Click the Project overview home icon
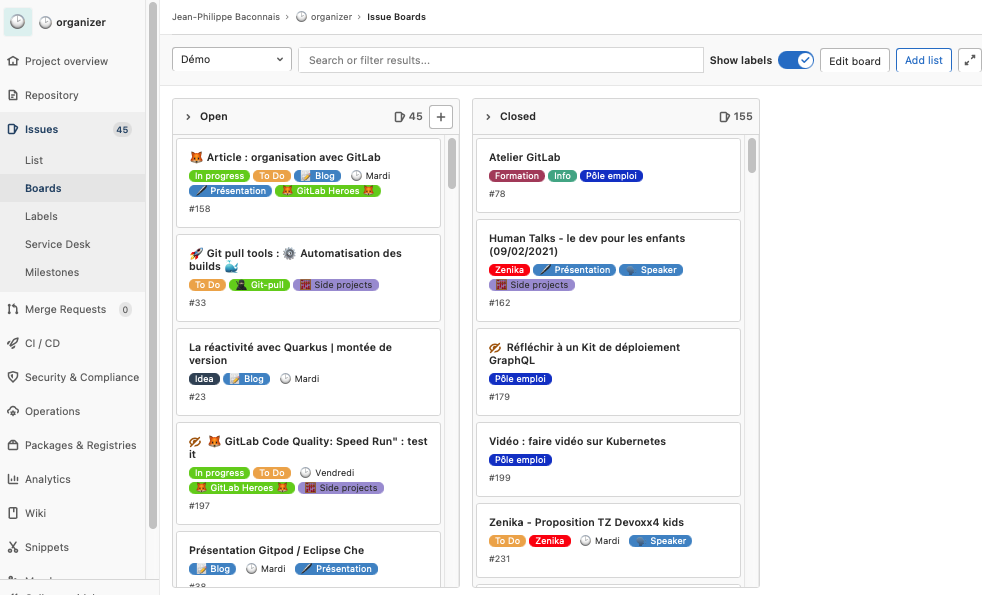This screenshot has width=982, height=595. pyautogui.click(x=13, y=61)
